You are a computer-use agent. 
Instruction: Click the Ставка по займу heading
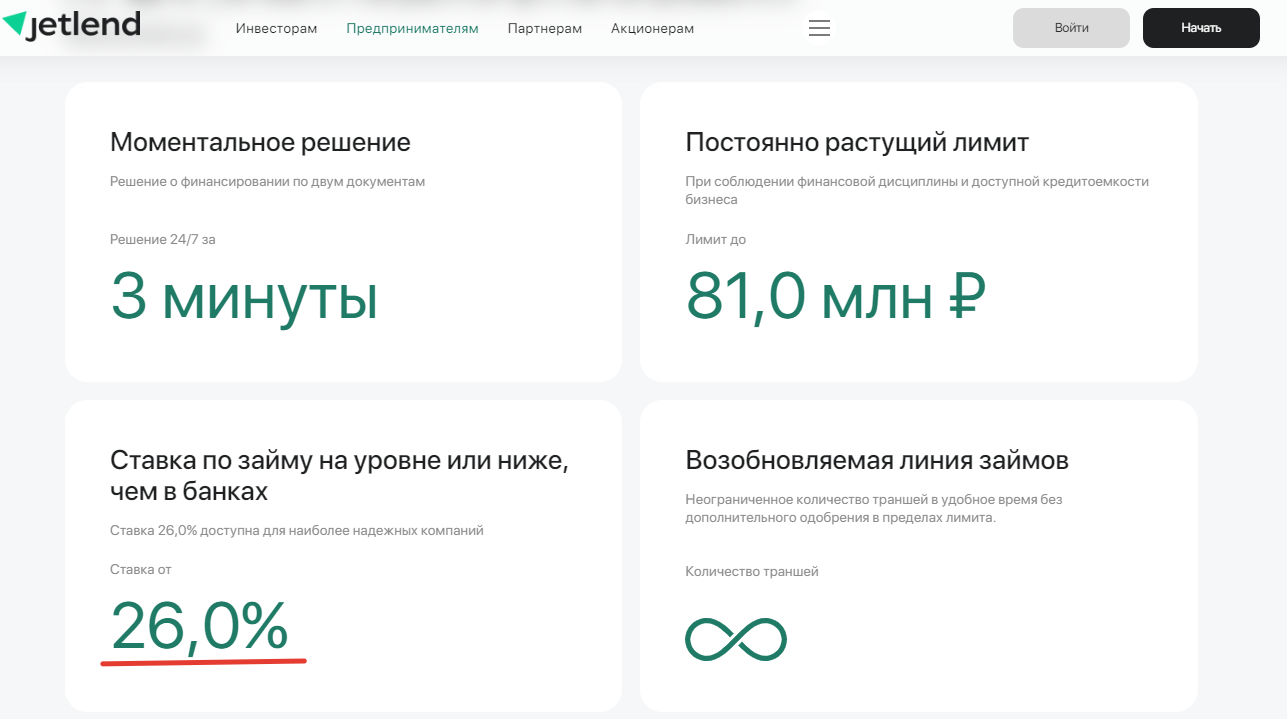pyautogui.click(x=339, y=476)
